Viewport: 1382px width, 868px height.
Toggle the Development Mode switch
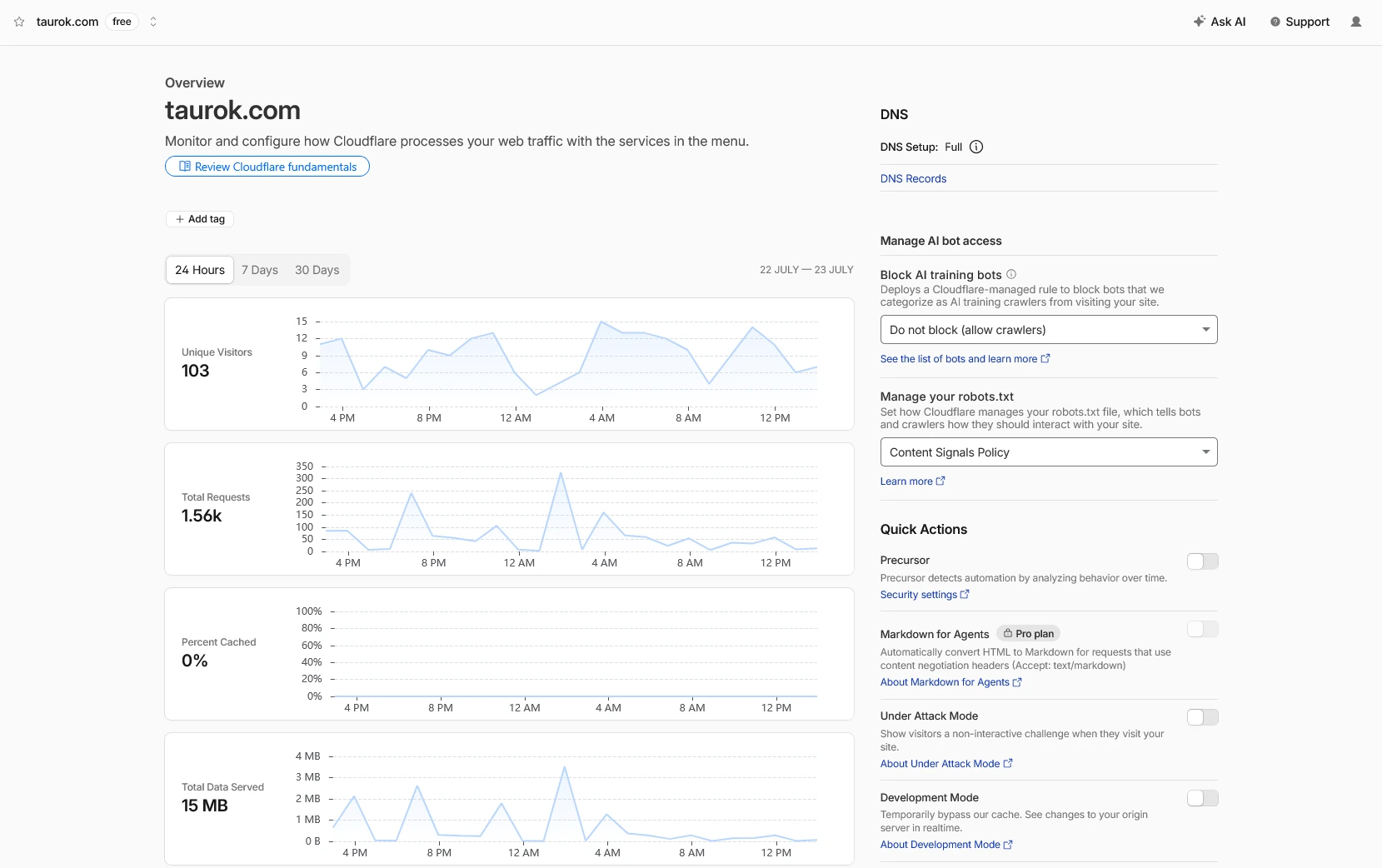(1203, 798)
